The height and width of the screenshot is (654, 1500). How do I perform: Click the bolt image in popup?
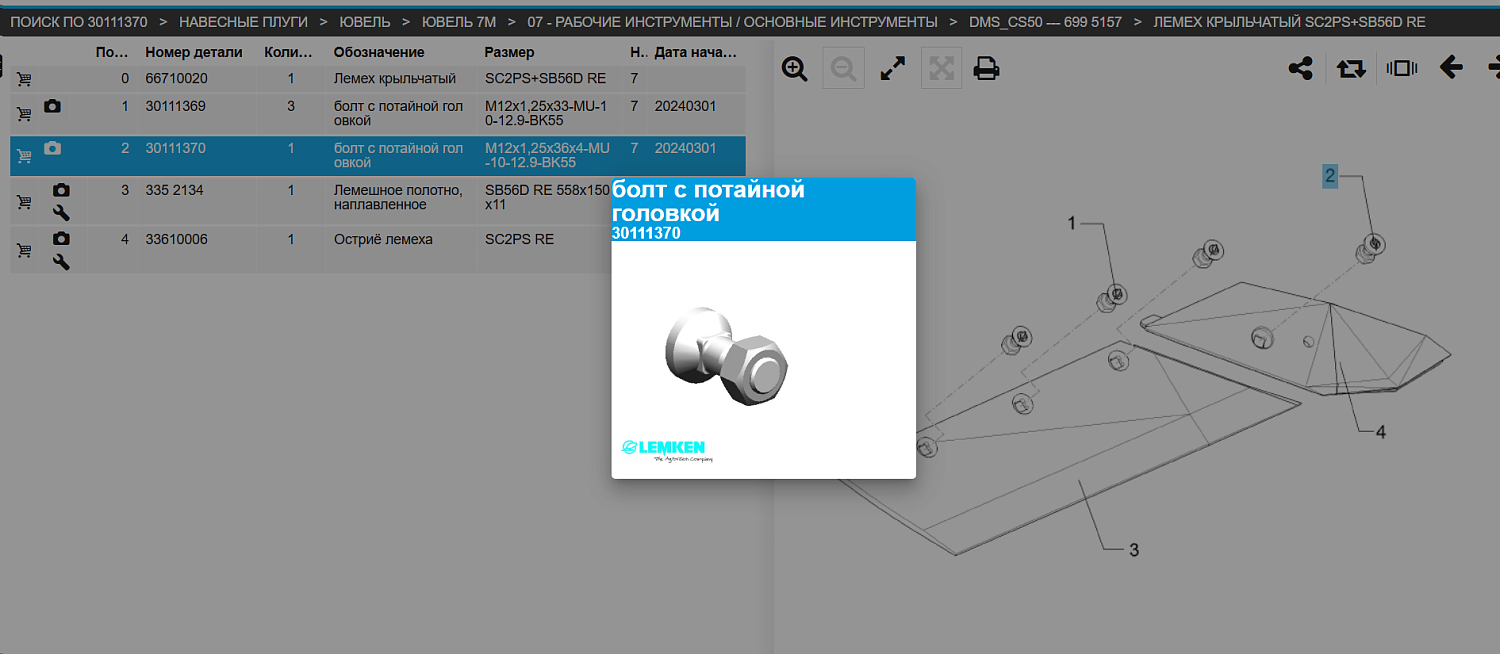pyautogui.click(x=727, y=355)
